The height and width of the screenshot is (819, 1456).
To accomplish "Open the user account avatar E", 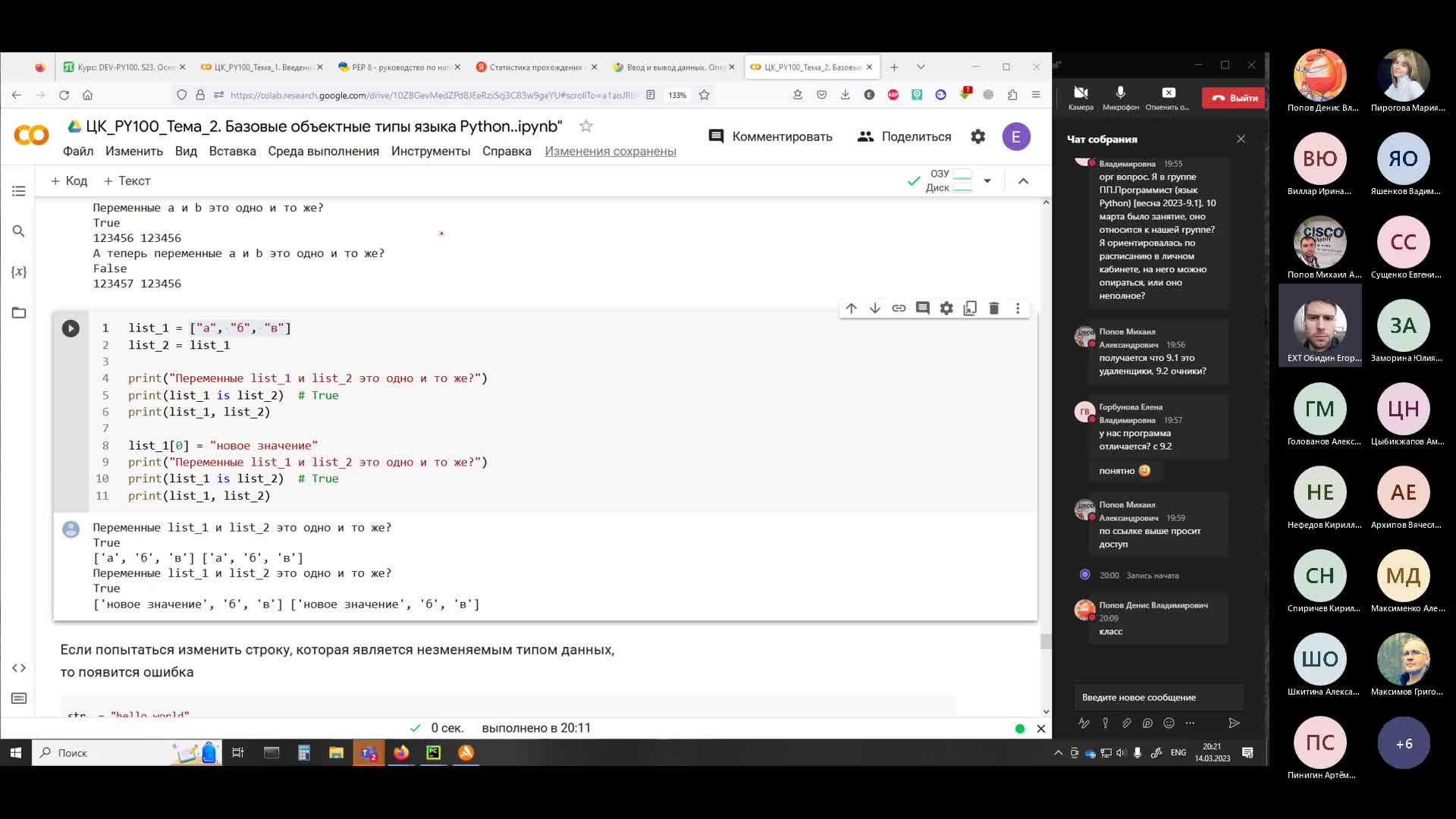I will point(1016,136).
